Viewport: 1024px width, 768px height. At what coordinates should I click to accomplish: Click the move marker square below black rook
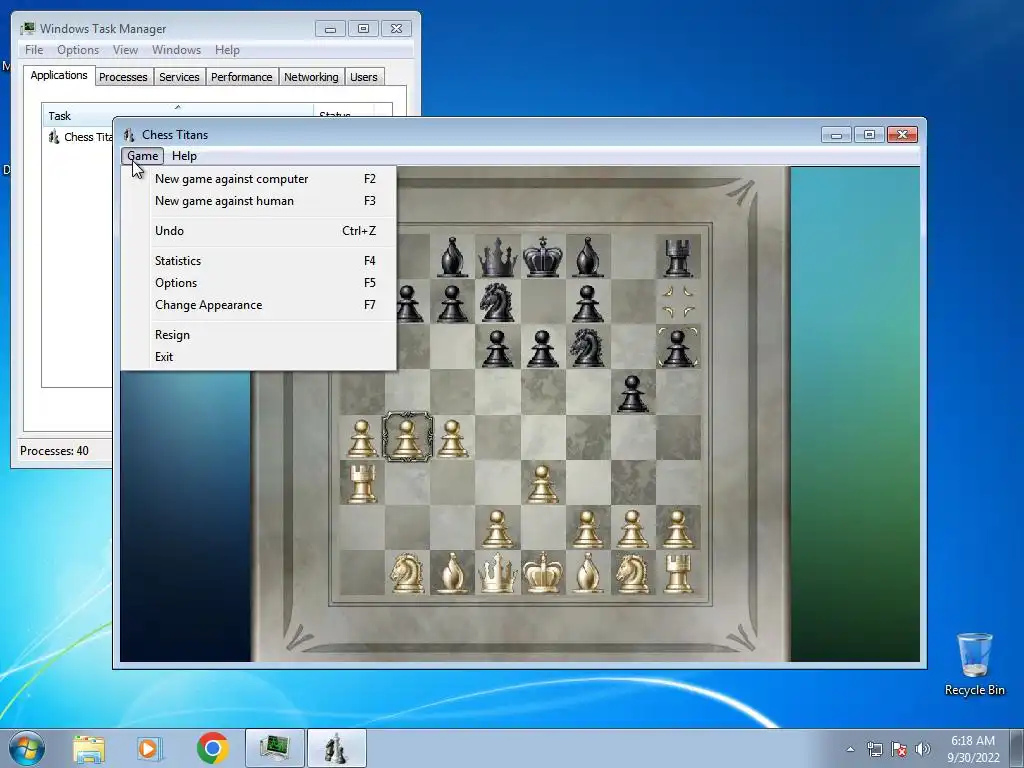click(678, 302)
